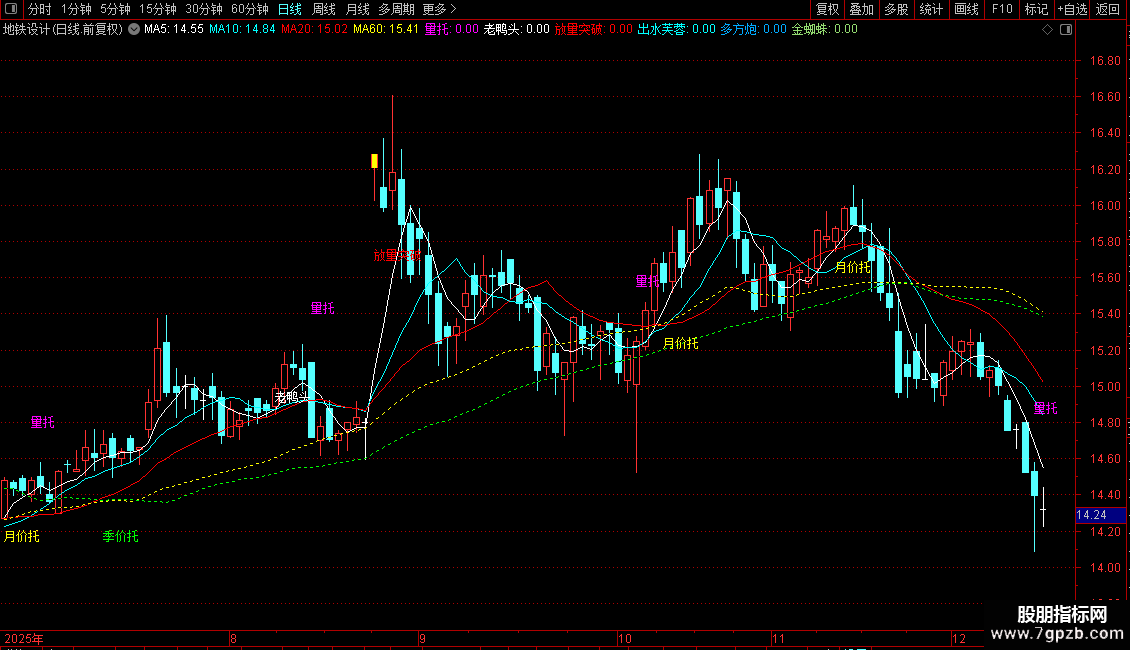Click month 10 on the time axis

click(624, 638)
